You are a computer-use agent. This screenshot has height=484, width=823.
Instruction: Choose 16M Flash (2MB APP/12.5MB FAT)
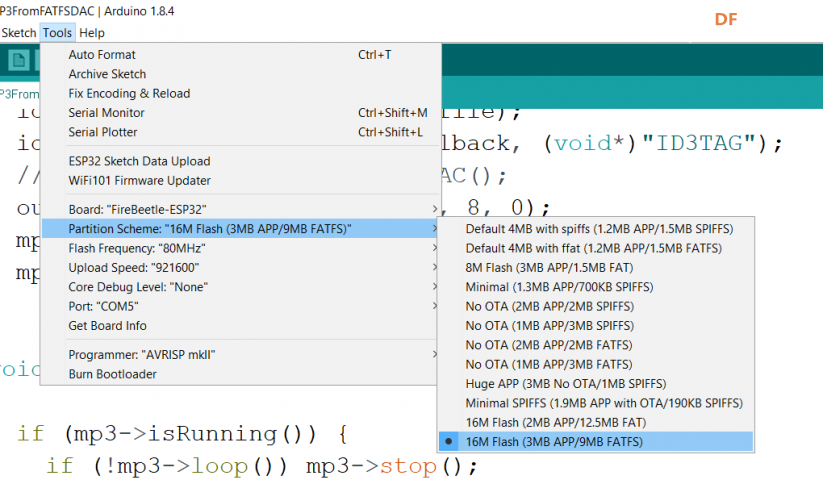596,423
